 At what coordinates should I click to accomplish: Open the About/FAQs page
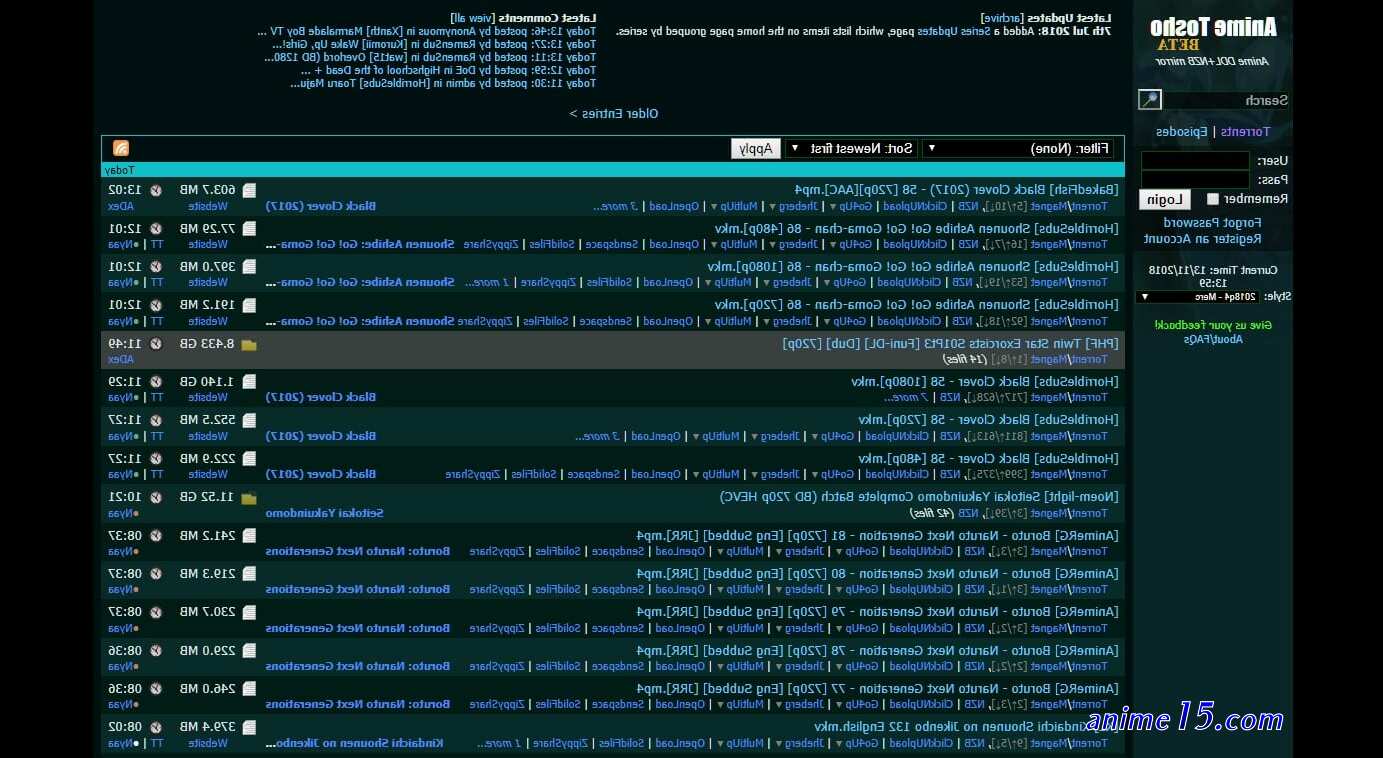[x=1215, y=339]
